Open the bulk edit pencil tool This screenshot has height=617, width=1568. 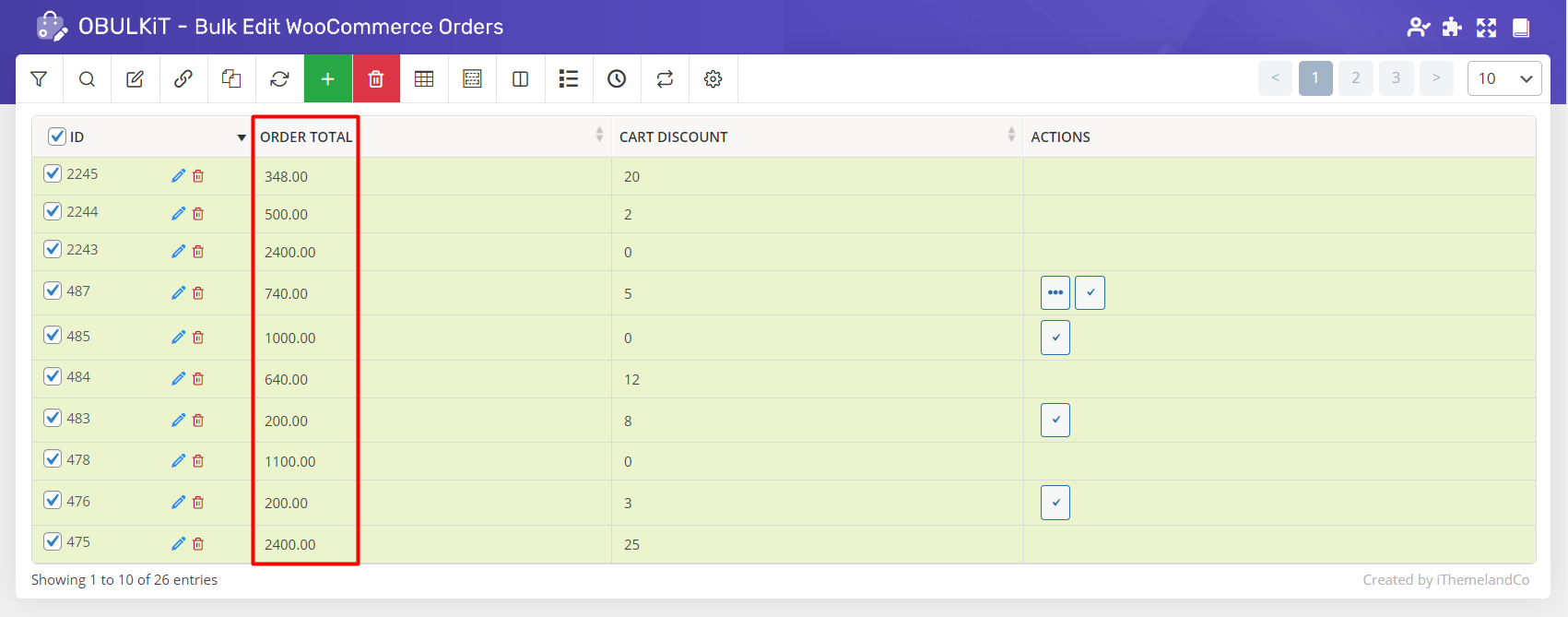pyautogui.click(x=135, y=79)
